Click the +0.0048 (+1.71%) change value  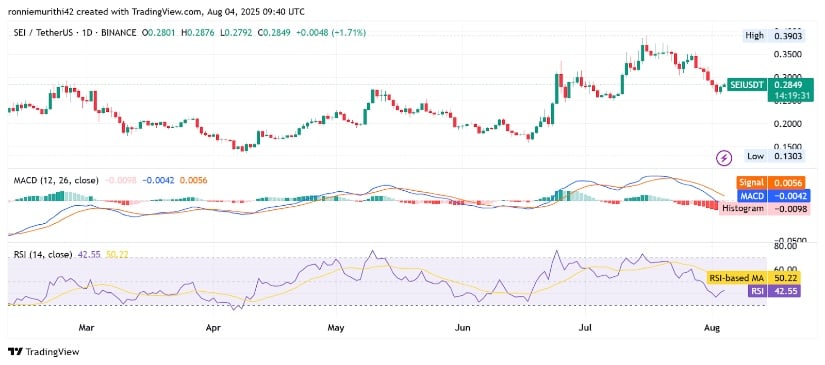[x=331, y=33]
